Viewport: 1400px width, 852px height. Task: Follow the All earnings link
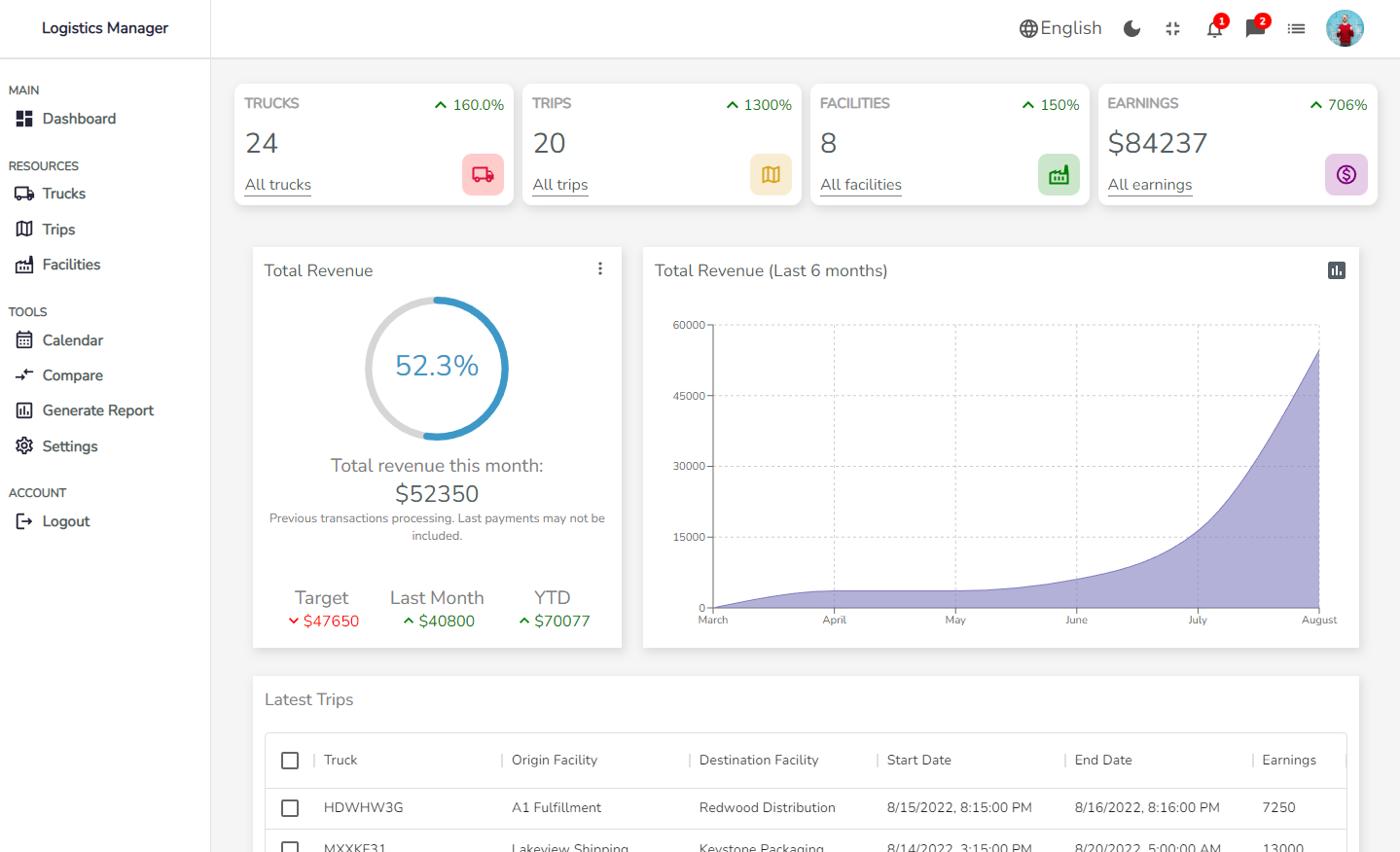(1149, 184)
